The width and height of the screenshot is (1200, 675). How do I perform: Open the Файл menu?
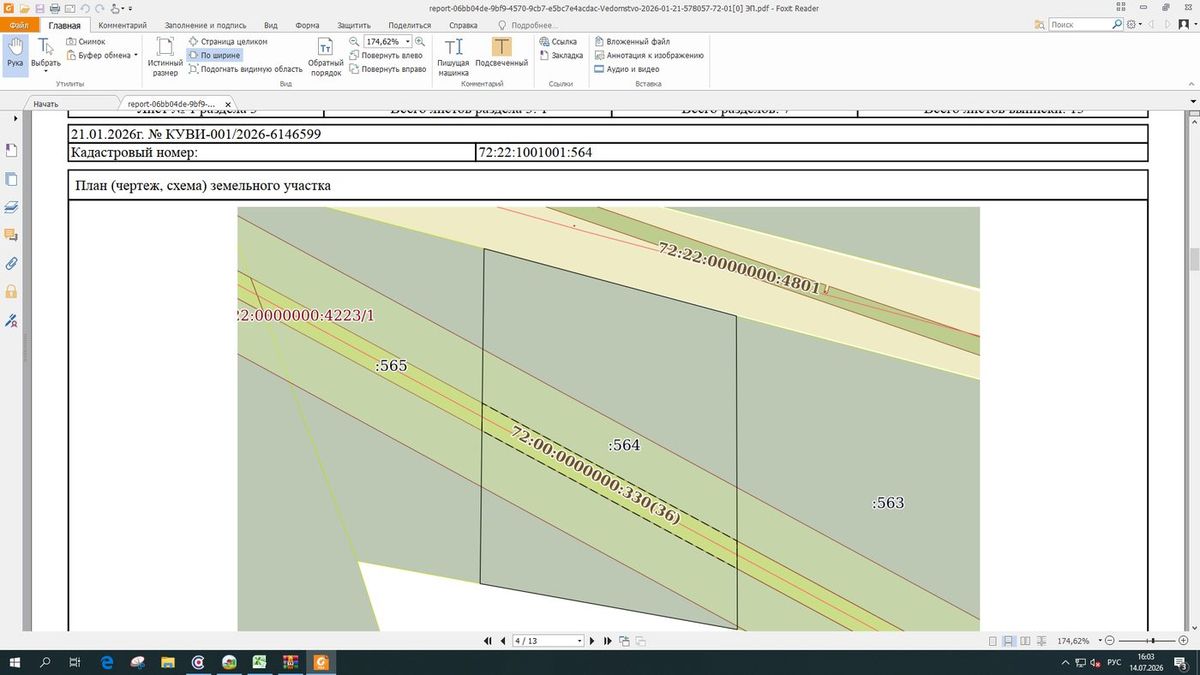(x=19, y=25)
